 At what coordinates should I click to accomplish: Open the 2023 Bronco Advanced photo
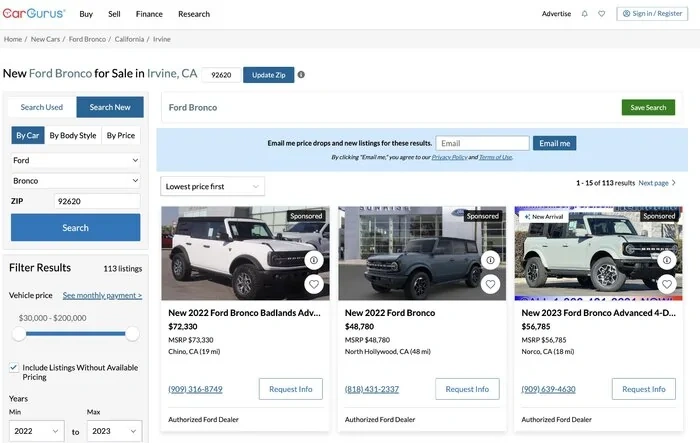[x=598, y=253]
